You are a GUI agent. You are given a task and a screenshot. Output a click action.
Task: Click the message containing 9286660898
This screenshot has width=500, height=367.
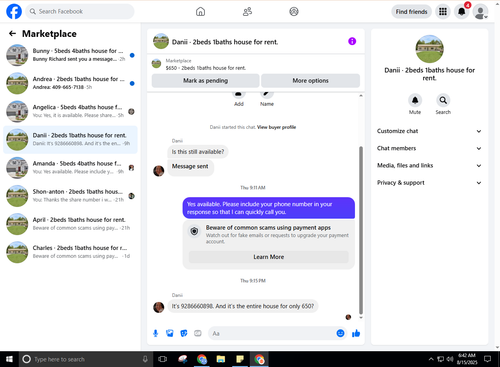pyautogui.click(x=243, y=306)
